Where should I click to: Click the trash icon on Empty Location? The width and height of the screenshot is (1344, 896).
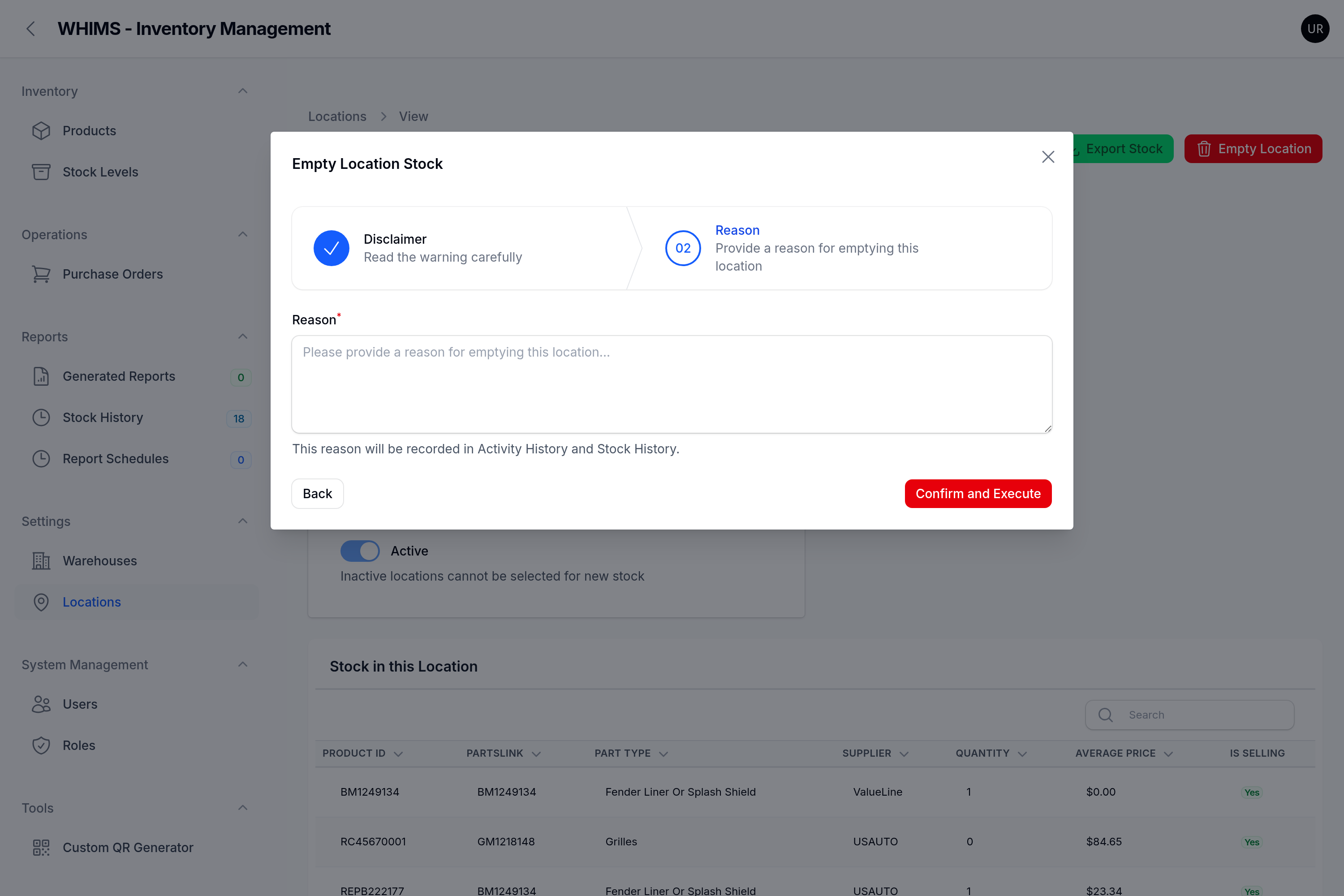click(x=1204, y=149)
